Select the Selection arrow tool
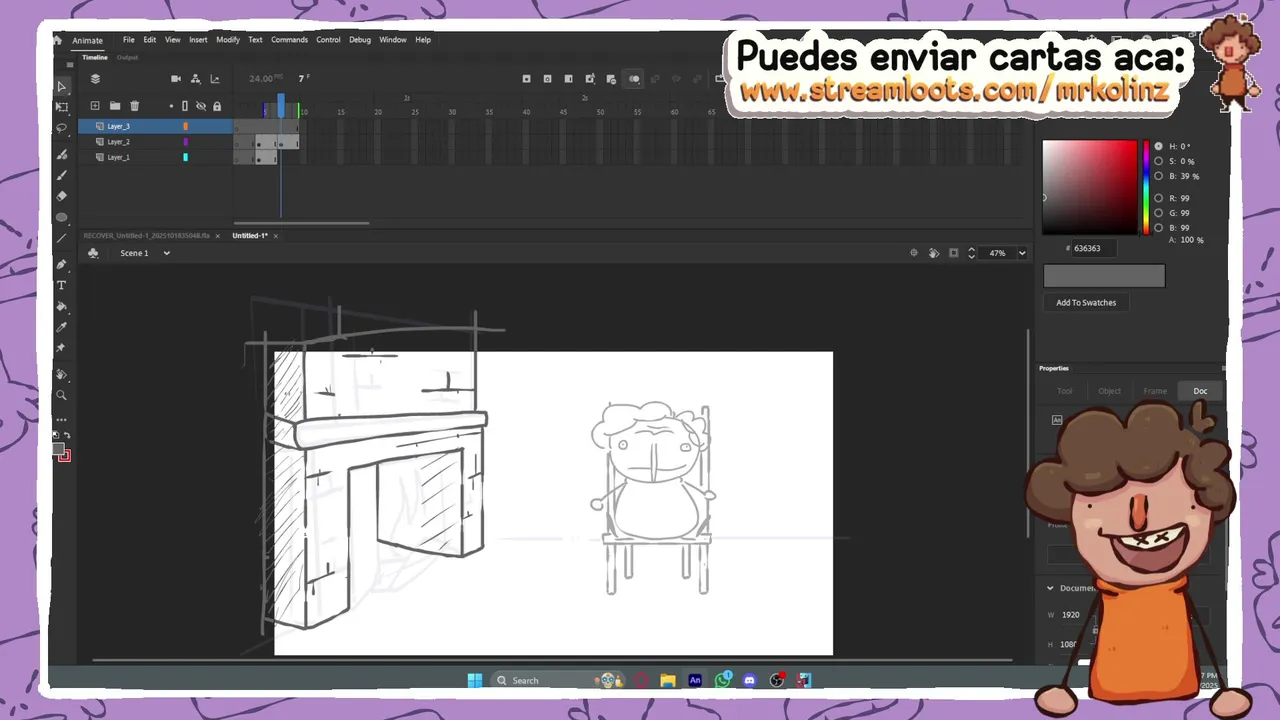This screenshot has width=1280, height=720. tap(62, 87)
